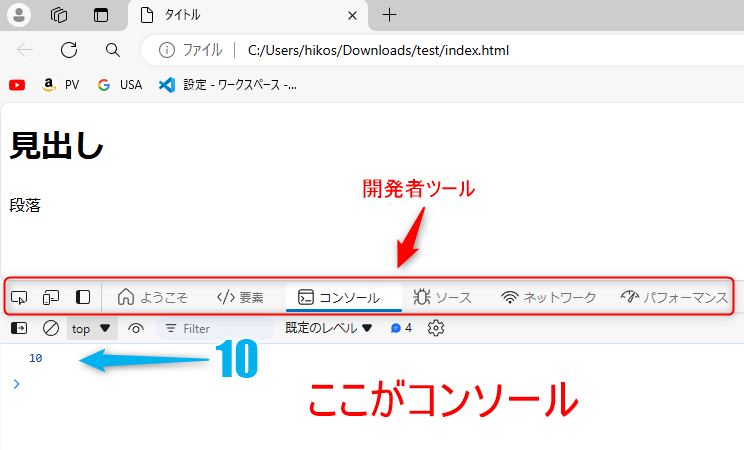Open the ネットワーク (Network) tab
The image size is (744, 450).
pyautogui.click(x=548, y=297)
